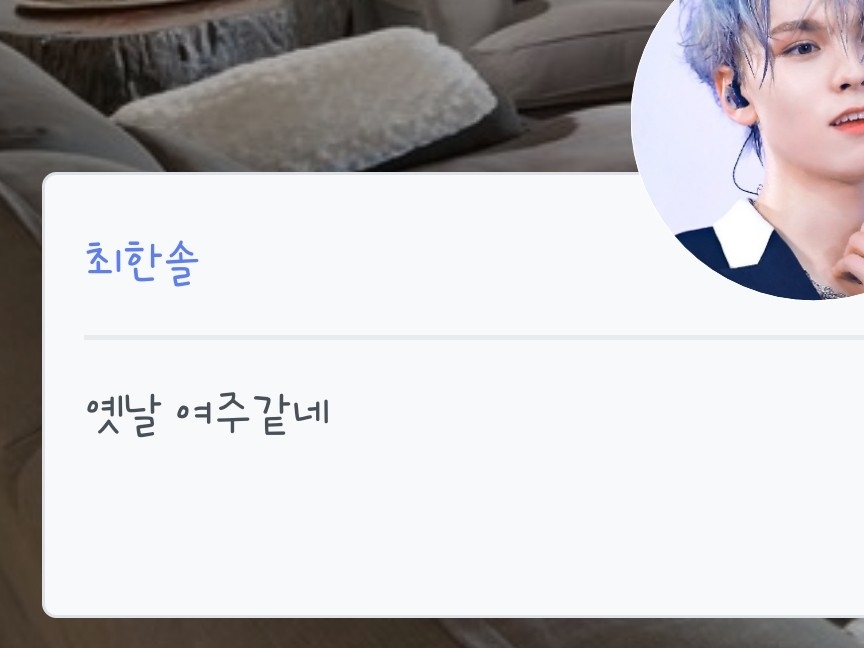Click the divider line under the name
The height and width of the screenshot is (648, 864).
click(x=474, y=337)
